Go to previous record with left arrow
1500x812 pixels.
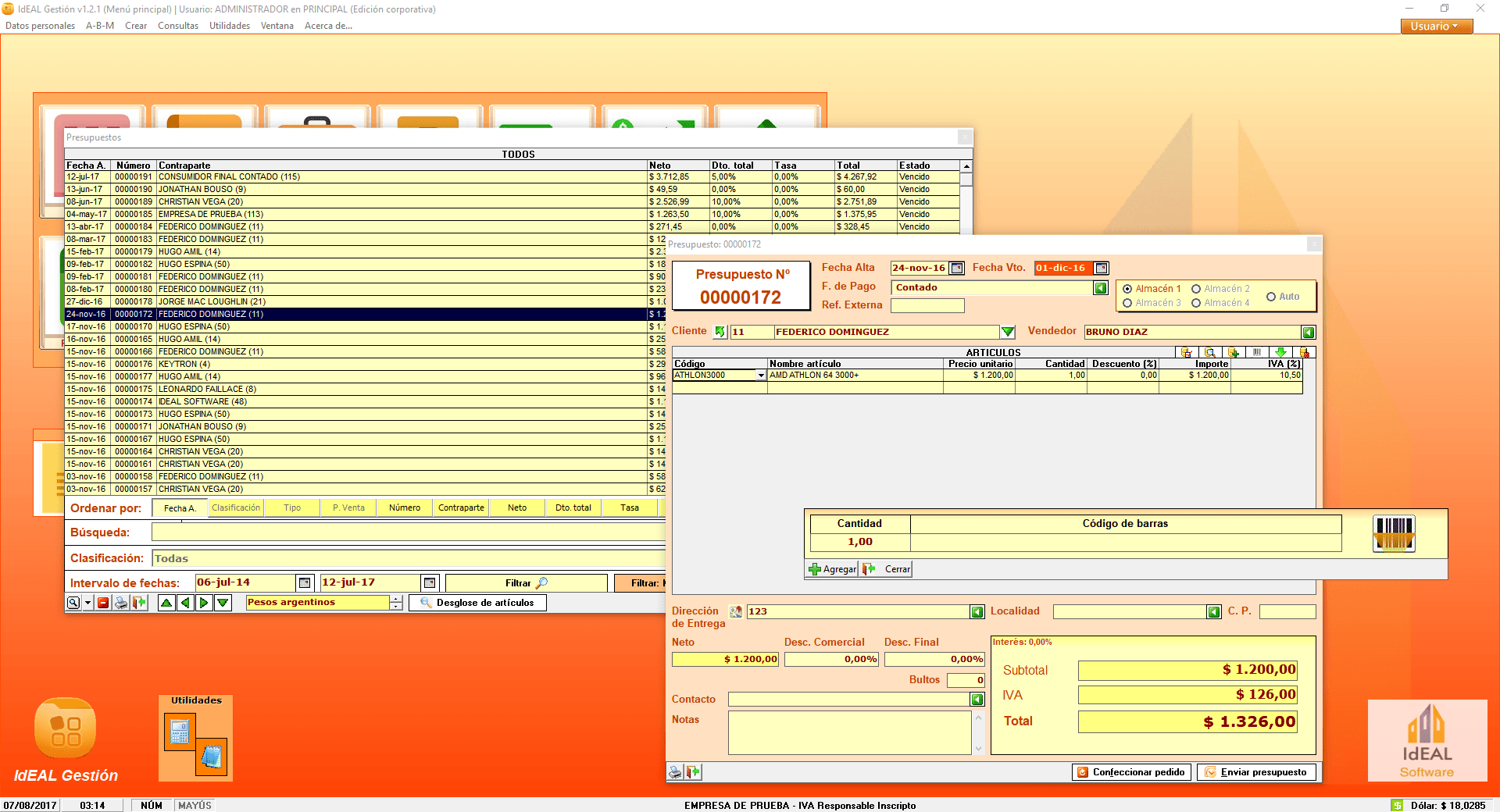pos(185,603)
